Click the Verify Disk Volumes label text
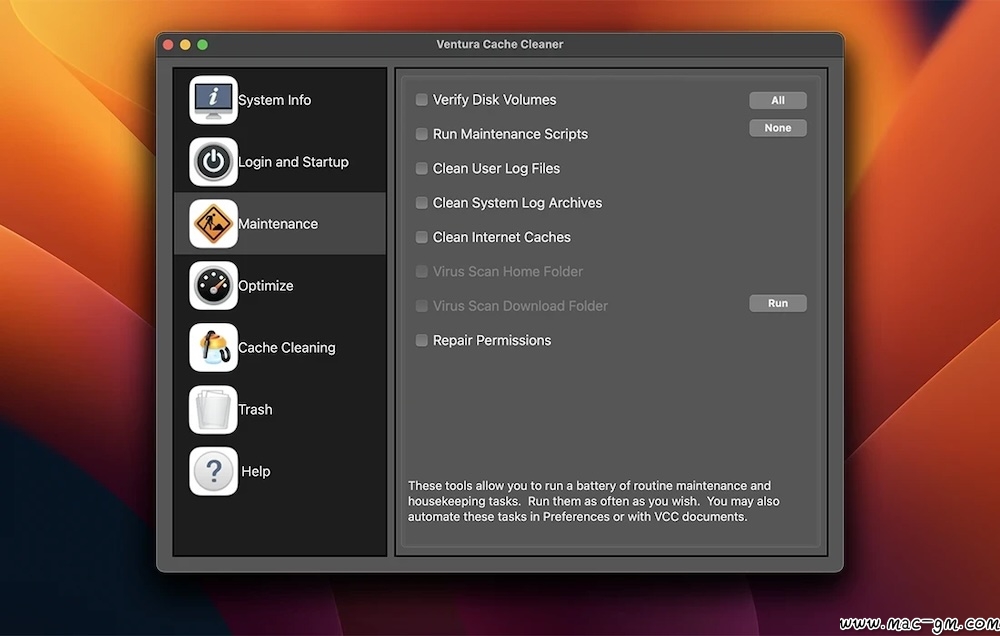This screenshot has height=636, width=1000. point(494,100)
